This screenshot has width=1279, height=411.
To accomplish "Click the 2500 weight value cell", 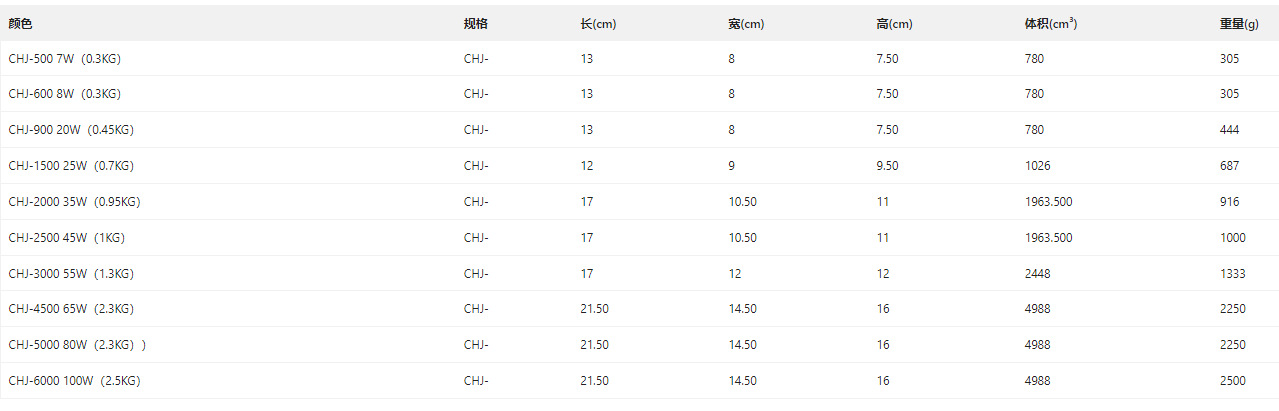I will coord(1233,381).
